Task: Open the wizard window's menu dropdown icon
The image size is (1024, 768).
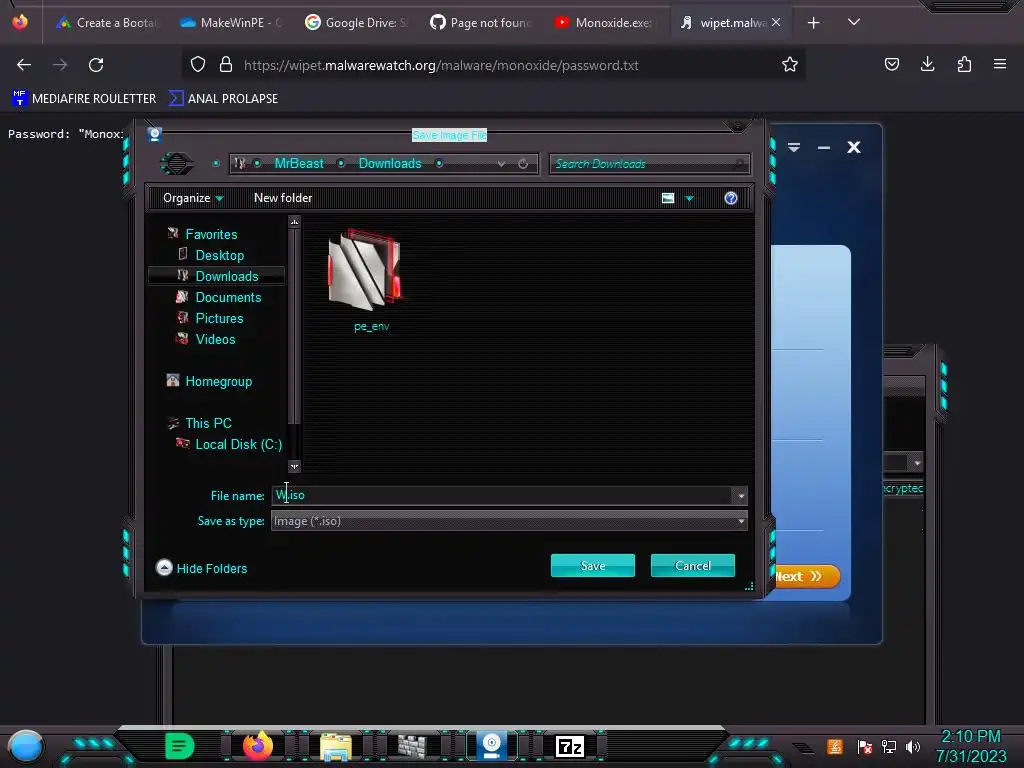Action: pos(793,148)
